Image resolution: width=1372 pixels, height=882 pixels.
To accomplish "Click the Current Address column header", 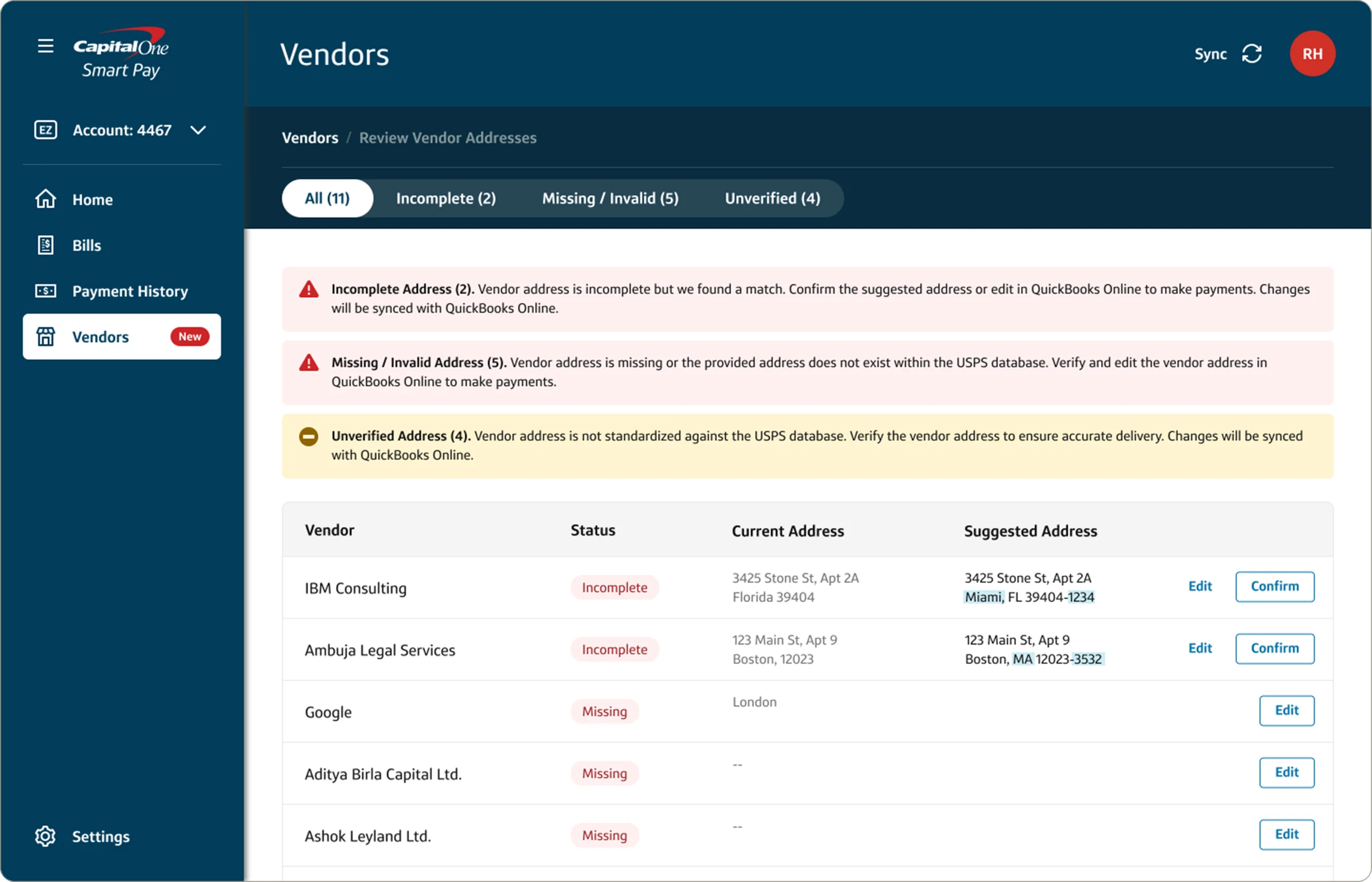I will [788, 531].
